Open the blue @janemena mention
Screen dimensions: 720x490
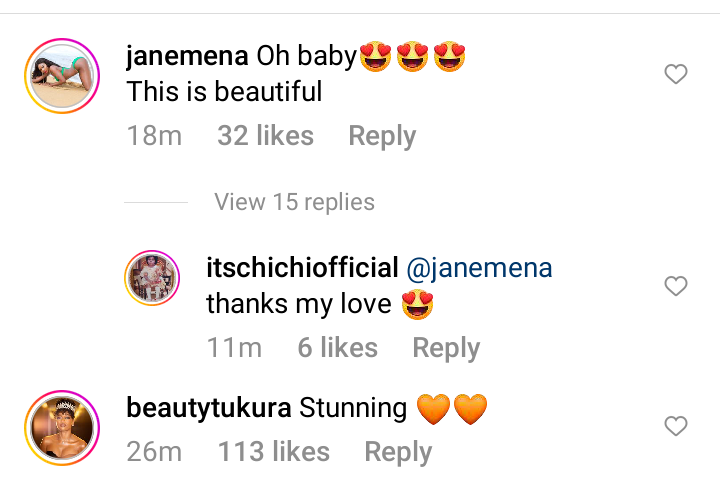[x=480, y=269]
